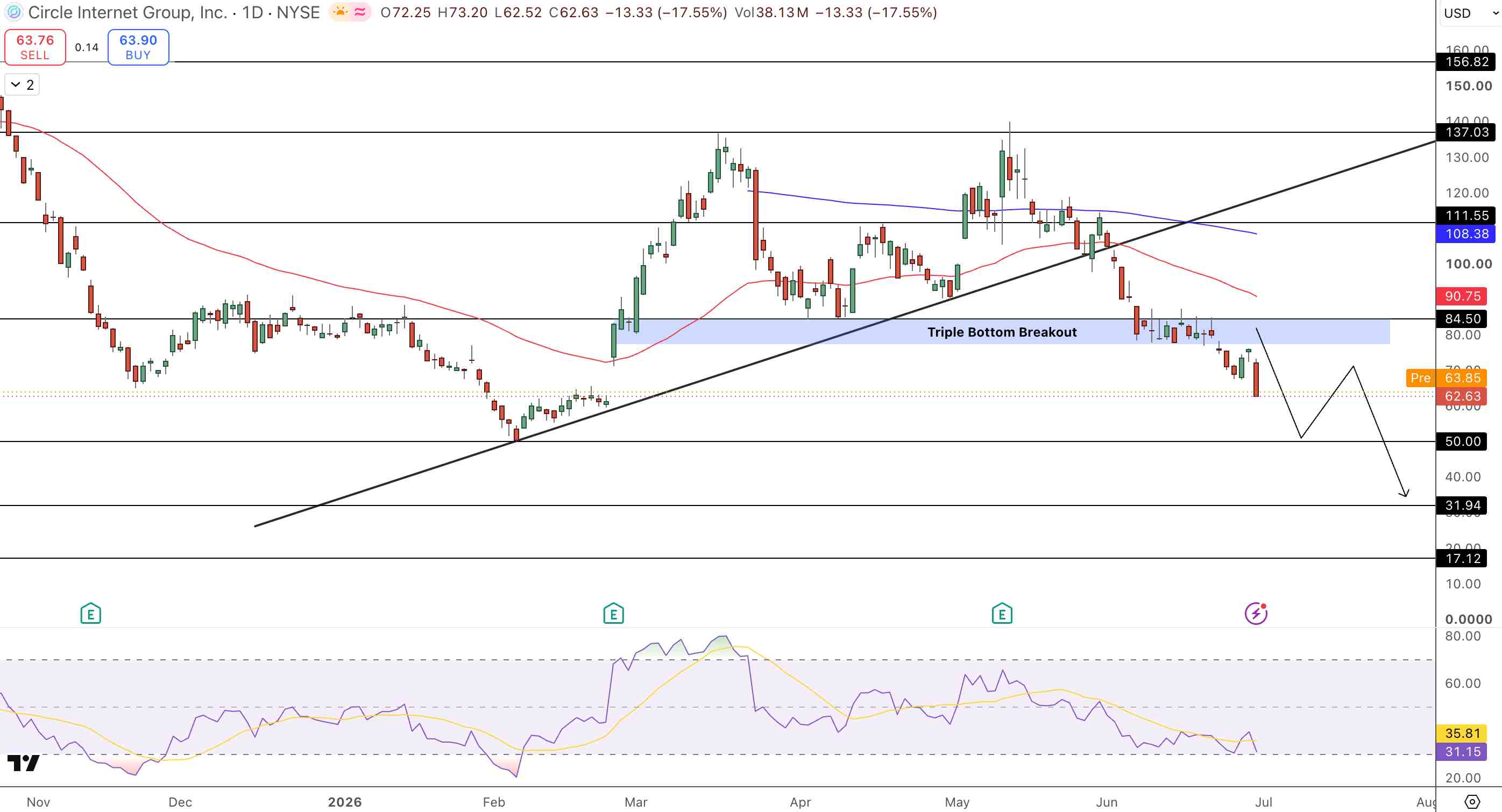Click the Jun label on time axis

coord(1106,802)
